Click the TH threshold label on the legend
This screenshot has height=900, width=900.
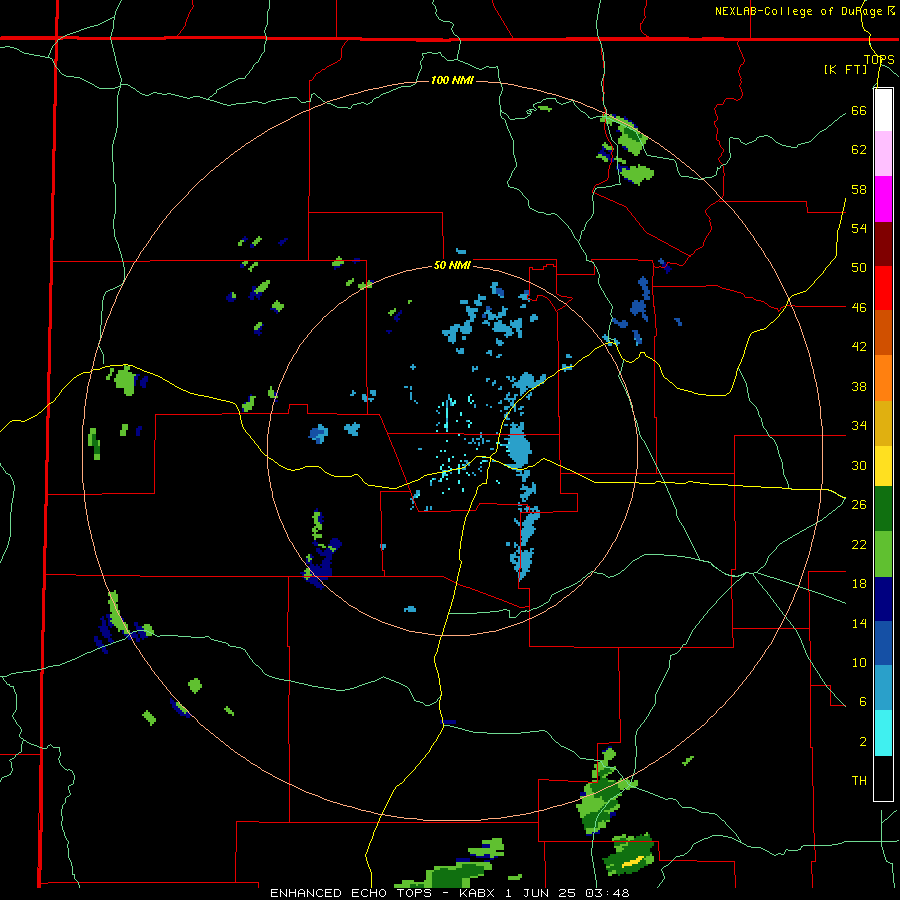[x=859, y=781]
